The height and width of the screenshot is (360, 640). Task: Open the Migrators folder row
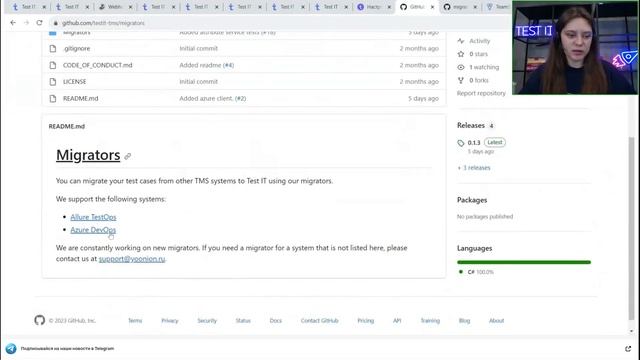pyautogui.click(x=76, y=32)
